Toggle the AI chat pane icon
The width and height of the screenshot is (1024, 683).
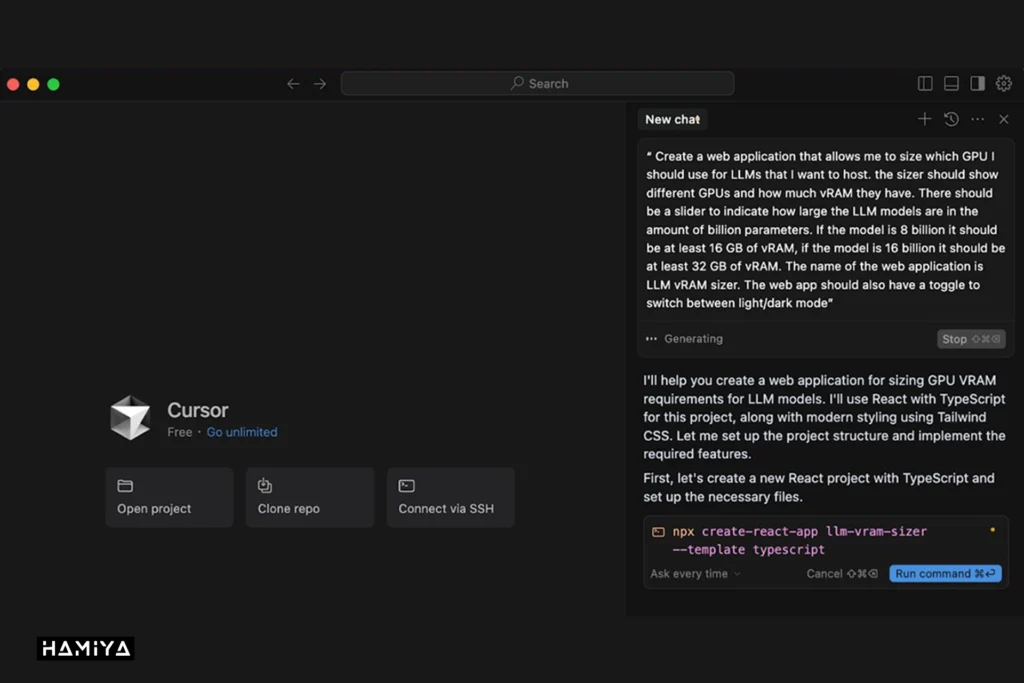click(x=977, y=84)
